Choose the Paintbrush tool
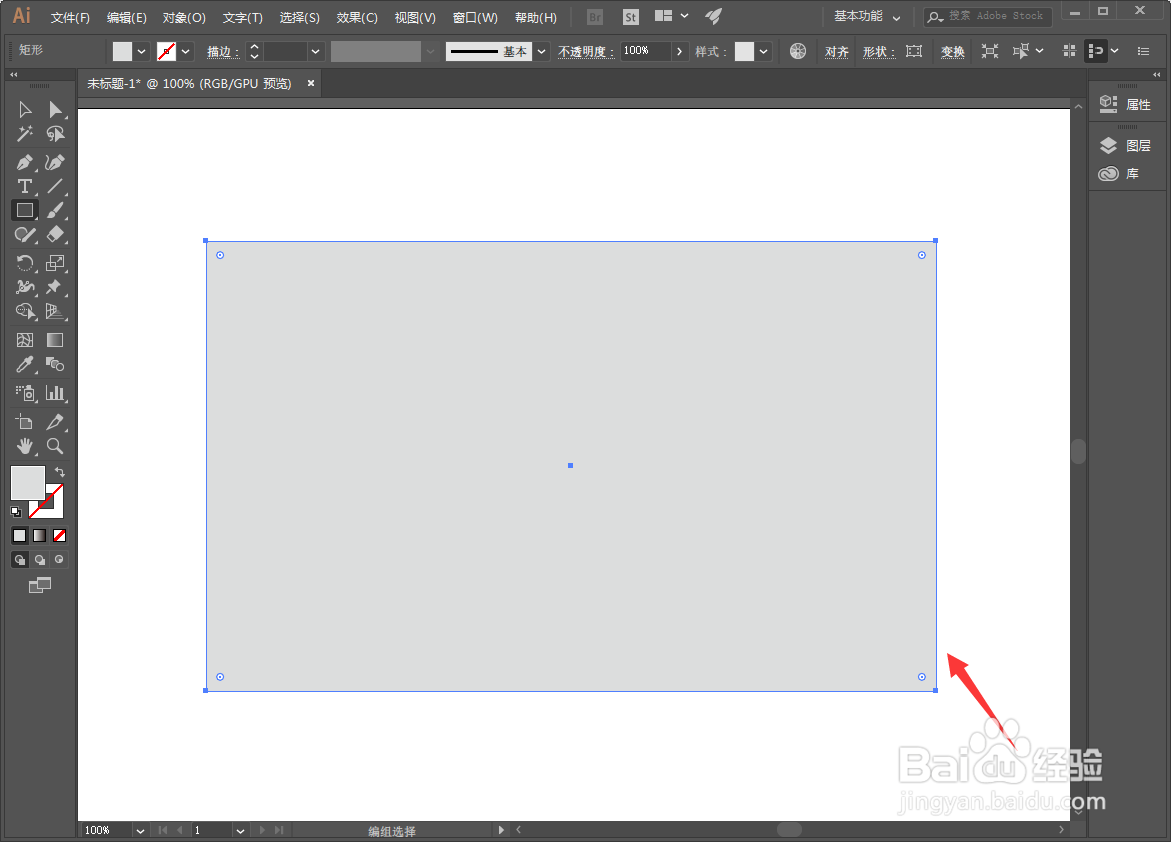Screen dimensions: 1171x842 (55, 211)
